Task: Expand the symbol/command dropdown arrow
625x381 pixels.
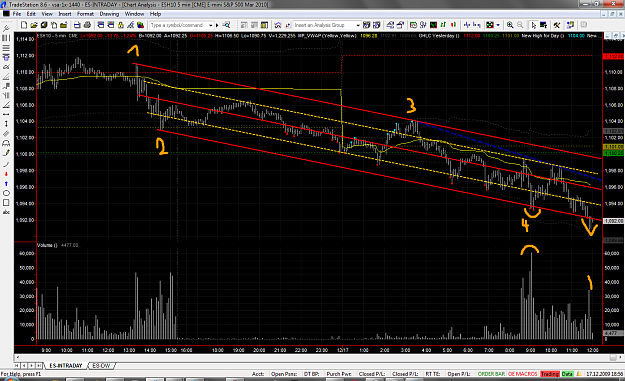Action: pos(210,25)
